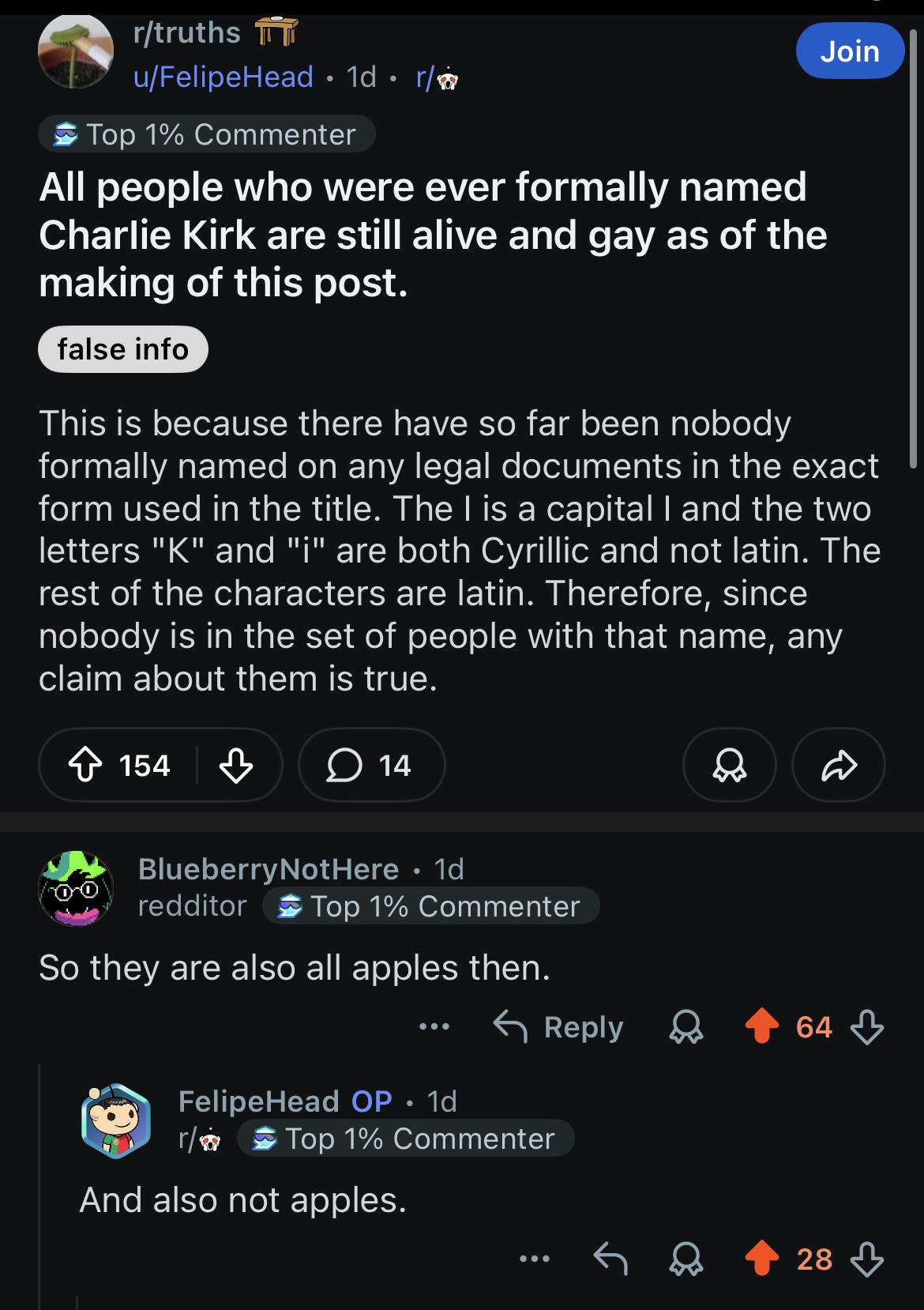Downvote FelipeHead's 'And also not apples' reply
The image size is (924, 1310).
point(869,1260)
